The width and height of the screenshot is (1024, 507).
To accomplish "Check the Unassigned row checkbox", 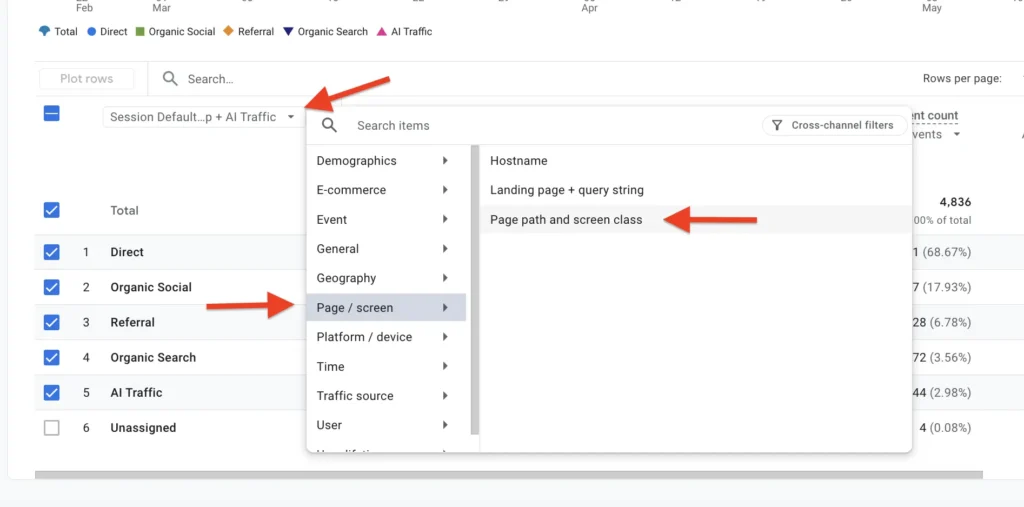I will [52, 428].
